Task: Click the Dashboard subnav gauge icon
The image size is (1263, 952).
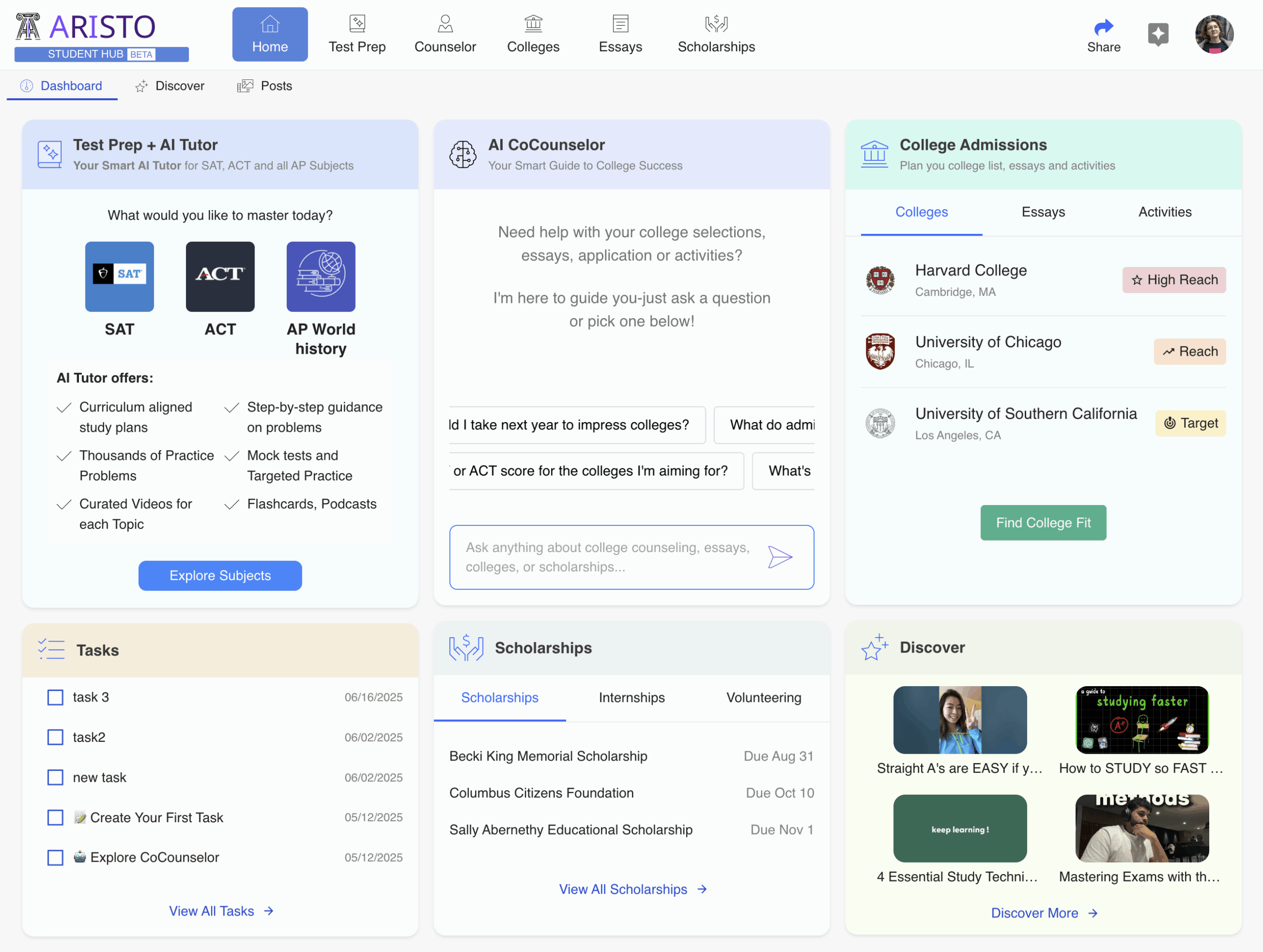Action: tap(27, 86)
